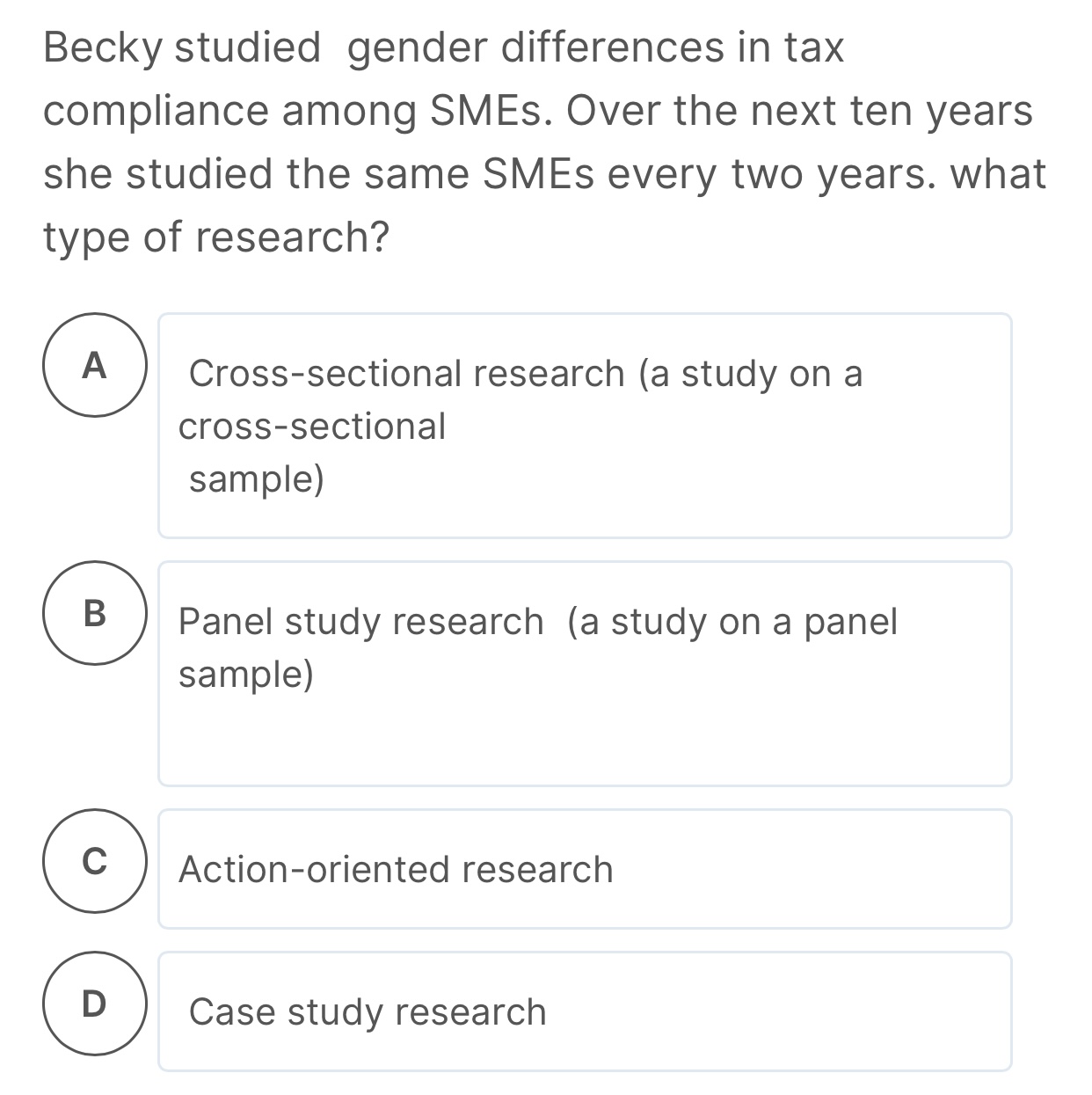The height and width of the screenshot is (1095, 1092).
Task: Click the words "Becky studied" in question
Action: click(182, 47)
